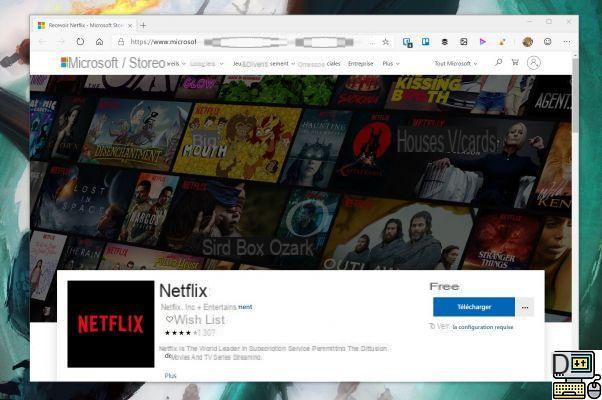The image size is (602, 400).
Task: Select the Recevoir Netflix browser tab
Action: 84,25
